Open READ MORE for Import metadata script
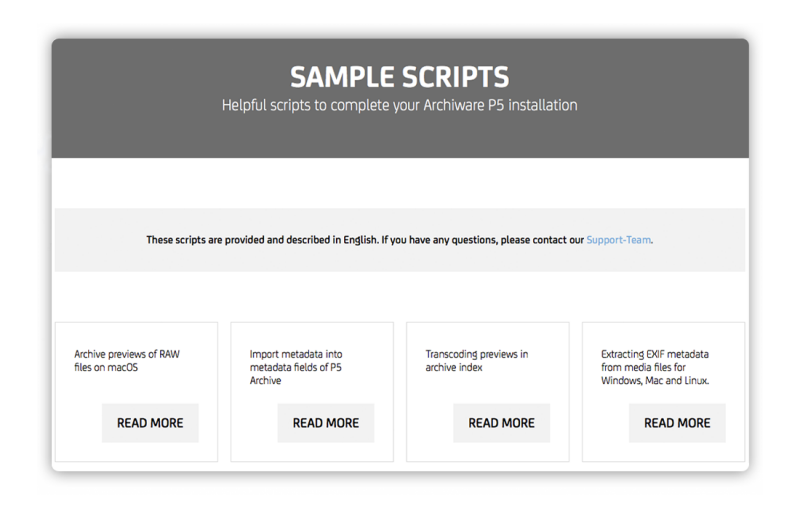 point(326,423)
